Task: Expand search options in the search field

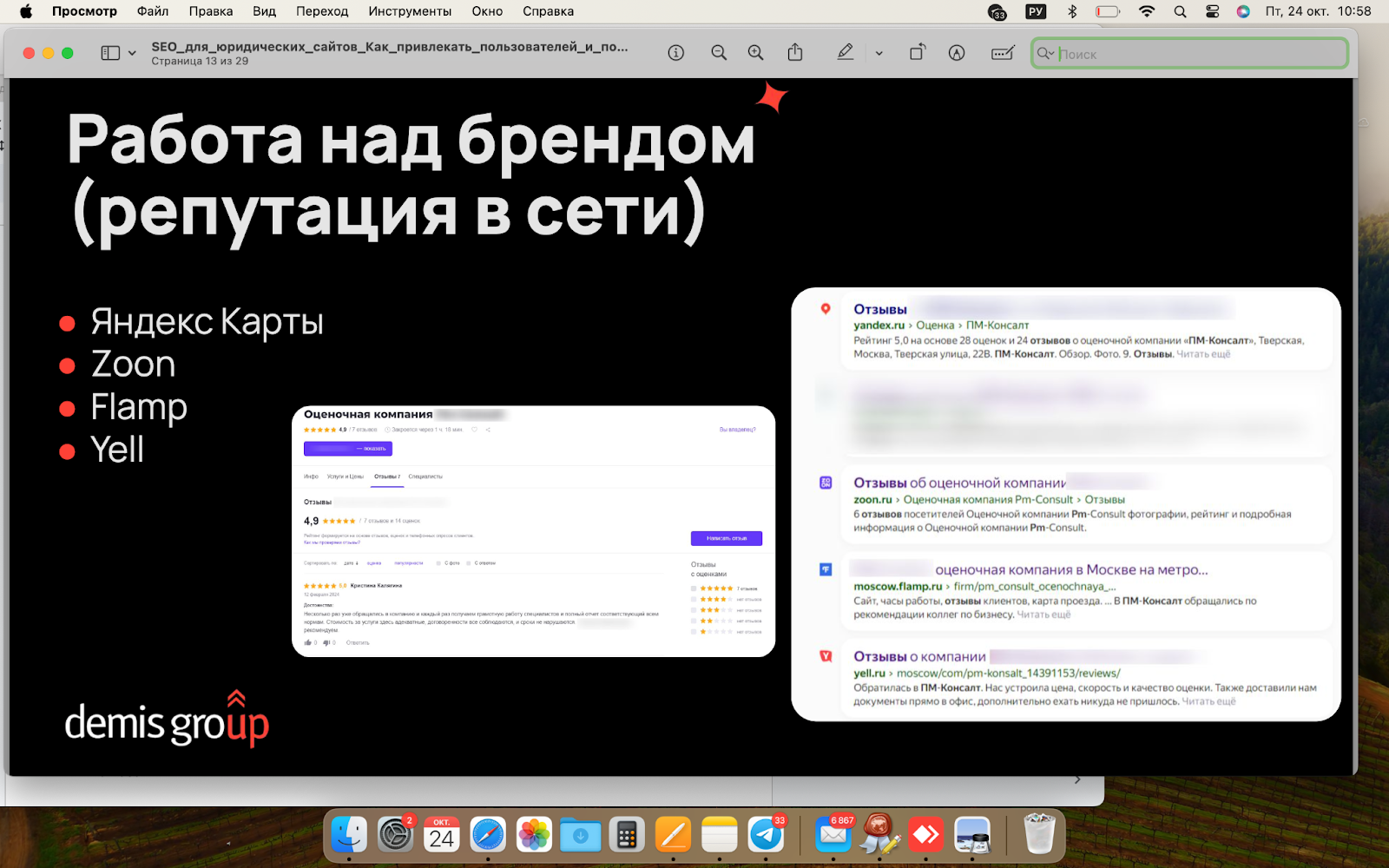Action: pyautogui.click(x=1045, y=53)
